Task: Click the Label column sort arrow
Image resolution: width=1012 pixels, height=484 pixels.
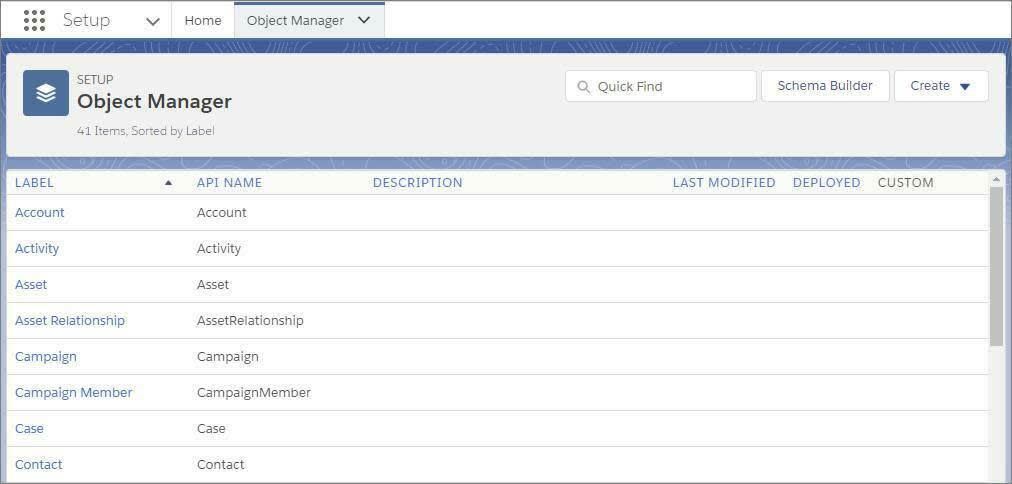Action: click(x=168, y=183)
